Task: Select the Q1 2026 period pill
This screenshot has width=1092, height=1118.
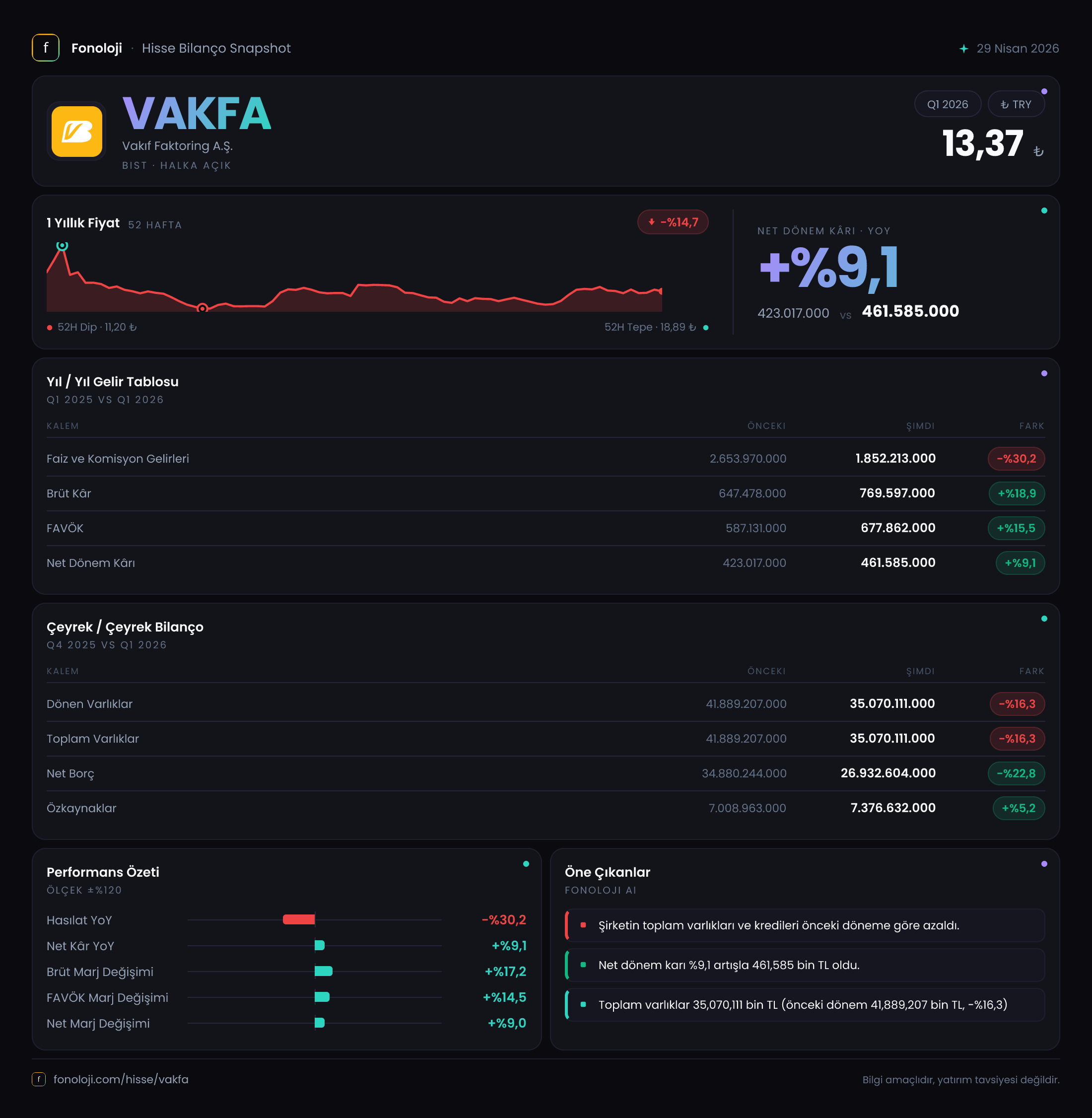Action: 948,104
